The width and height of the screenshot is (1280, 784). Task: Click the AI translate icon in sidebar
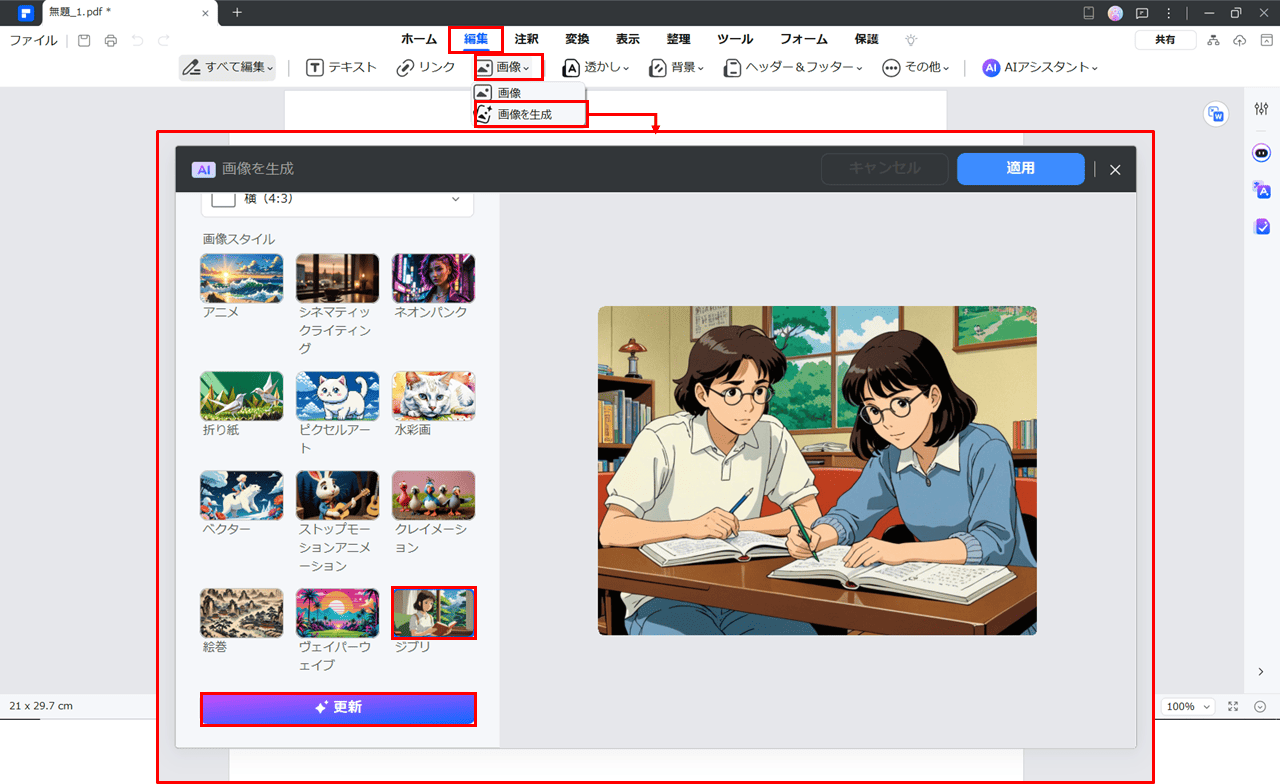(x=1261, y=190)
